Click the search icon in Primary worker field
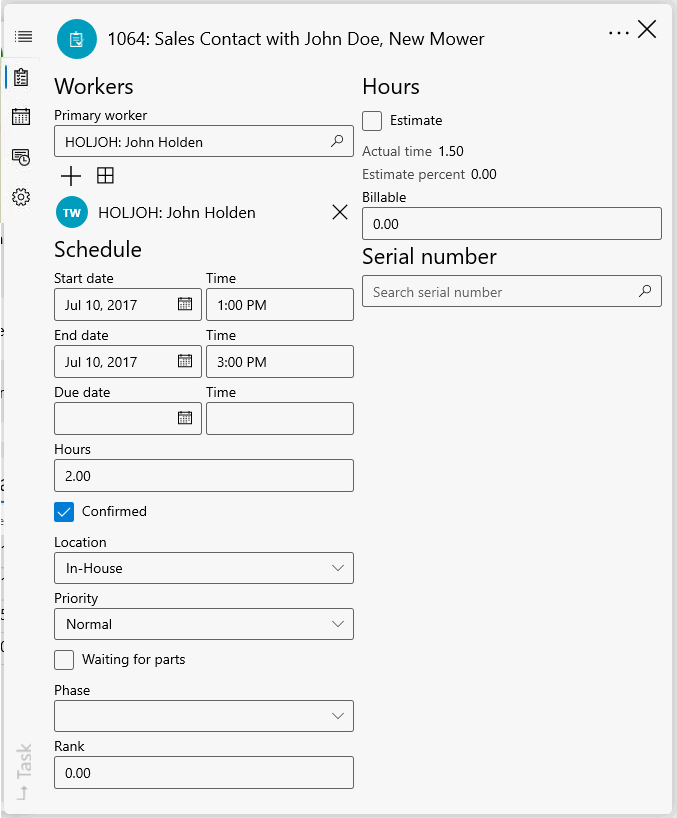The width and height of the screenshot is (677, 818). tap(337, 142)
